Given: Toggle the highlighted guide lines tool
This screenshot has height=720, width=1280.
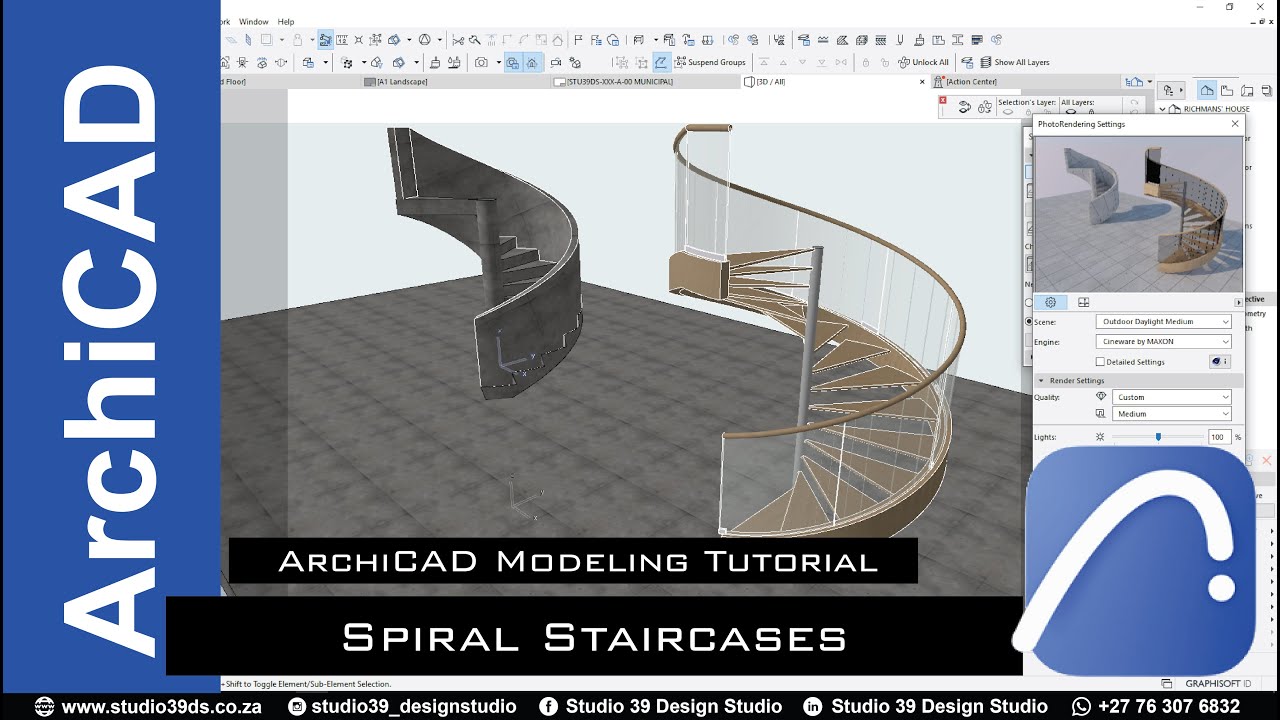Looking at the screenshot, I should coord(325,40).
